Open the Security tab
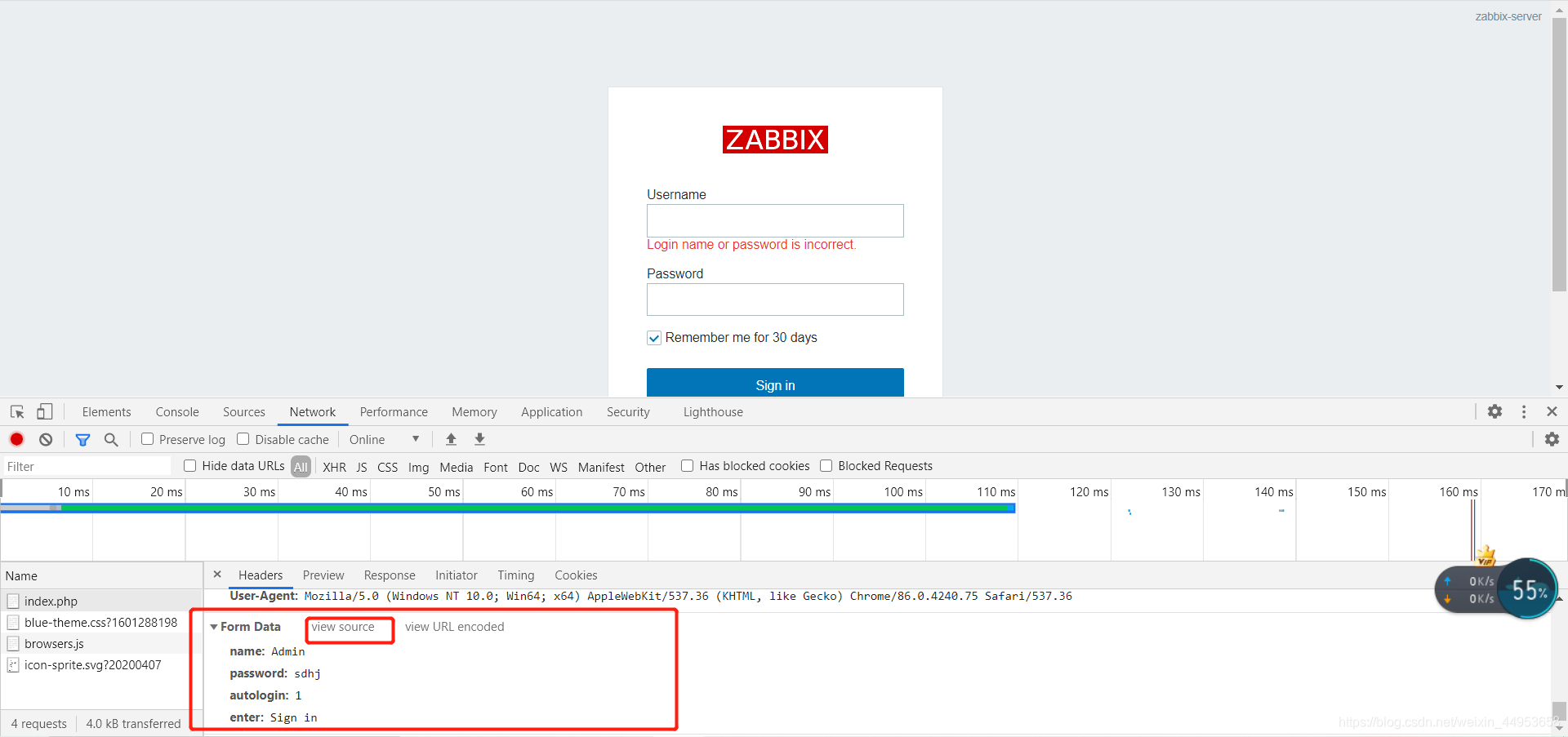The image size is (1568, 737). tap(628, 412)
